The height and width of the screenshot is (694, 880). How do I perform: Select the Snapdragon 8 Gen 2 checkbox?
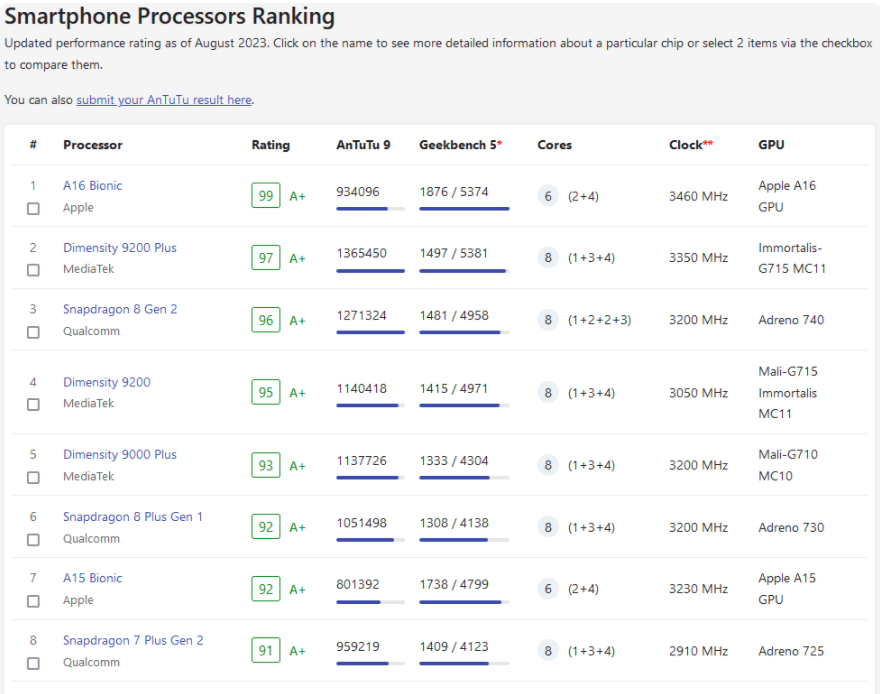33,332
